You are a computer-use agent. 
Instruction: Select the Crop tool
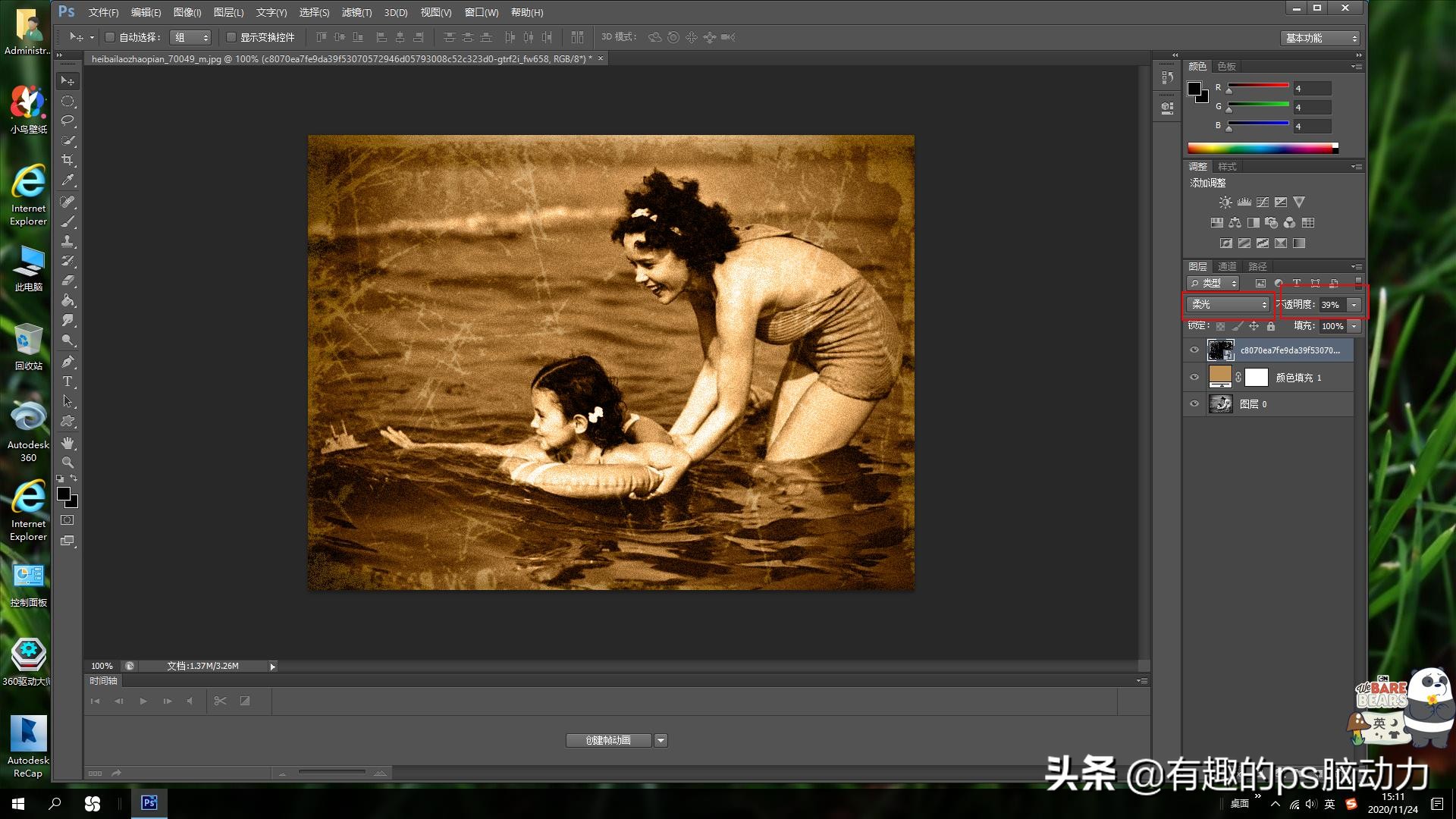[x=67, y=160]
